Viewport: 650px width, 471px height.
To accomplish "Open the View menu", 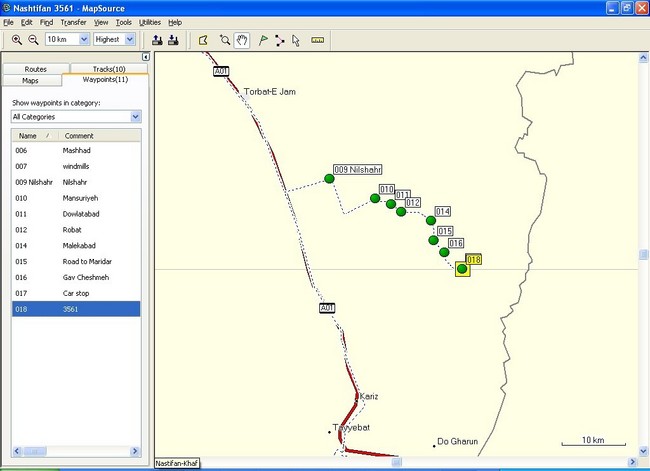I will click(101, 22).
